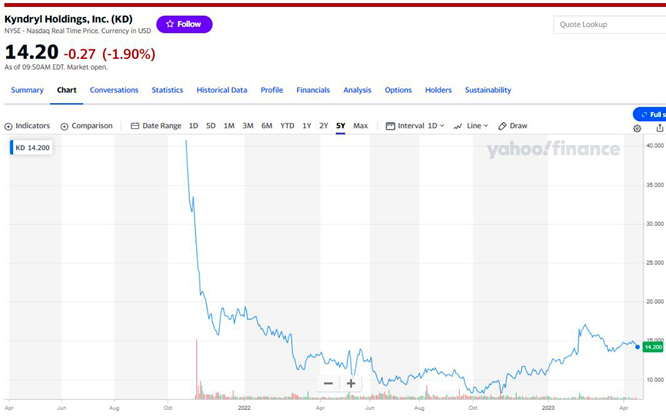Click the green 14.200 price tag
The height and width of the screenshot is (416, 666).
click(x=653, y=347)
